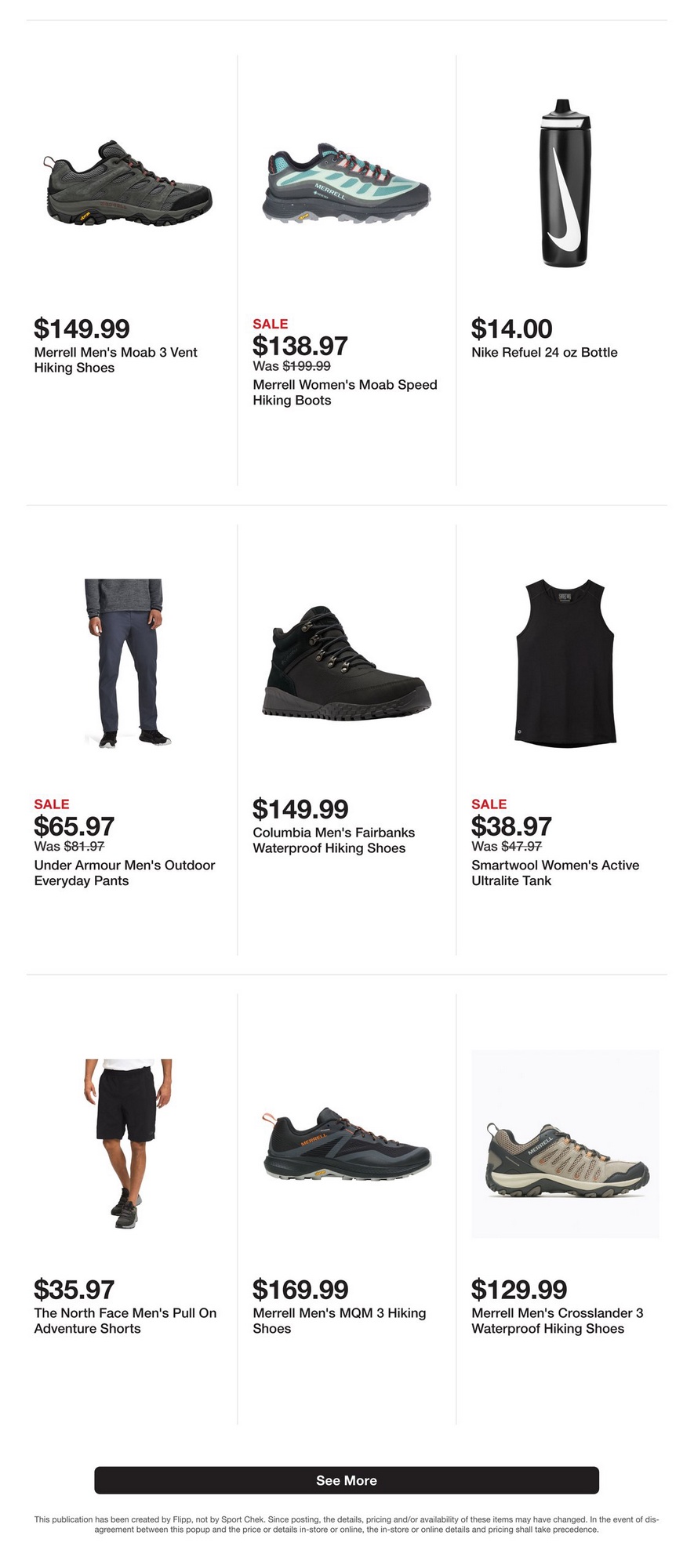Open the Nike Refuel 24 oz Bottle title
Viewport: 694px width, 1568px height.
click(x=544, y=353)
